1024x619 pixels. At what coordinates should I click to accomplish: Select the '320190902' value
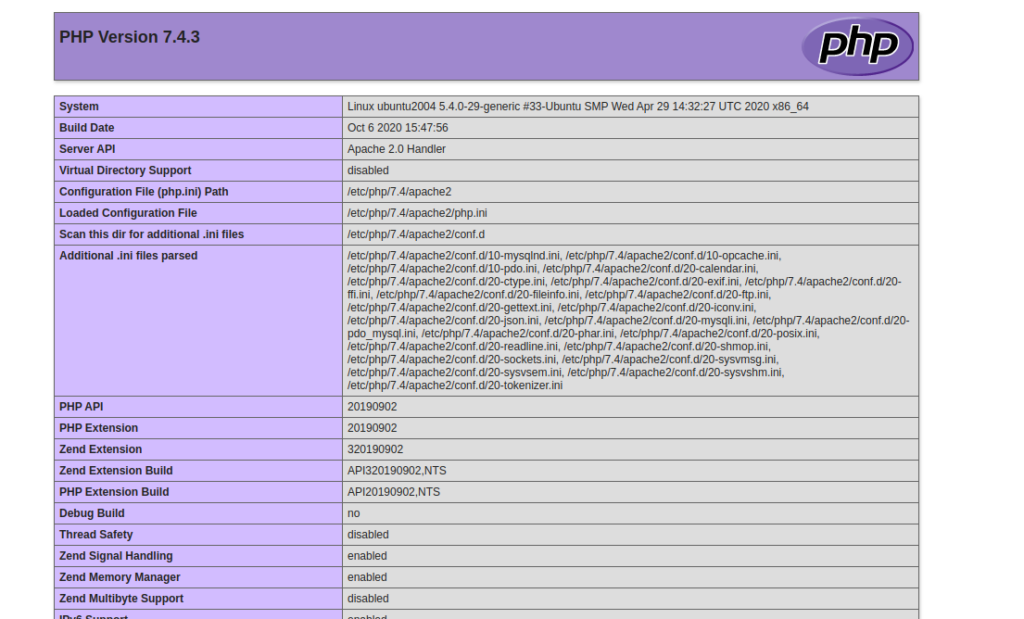tap(376, 449)
